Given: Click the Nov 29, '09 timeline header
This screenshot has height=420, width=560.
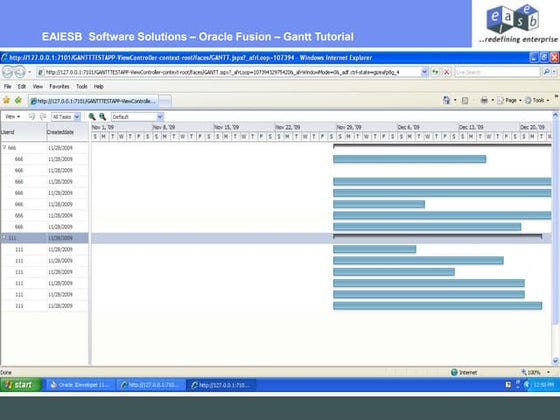Looking at the screenshot, I should coord(366,127).
